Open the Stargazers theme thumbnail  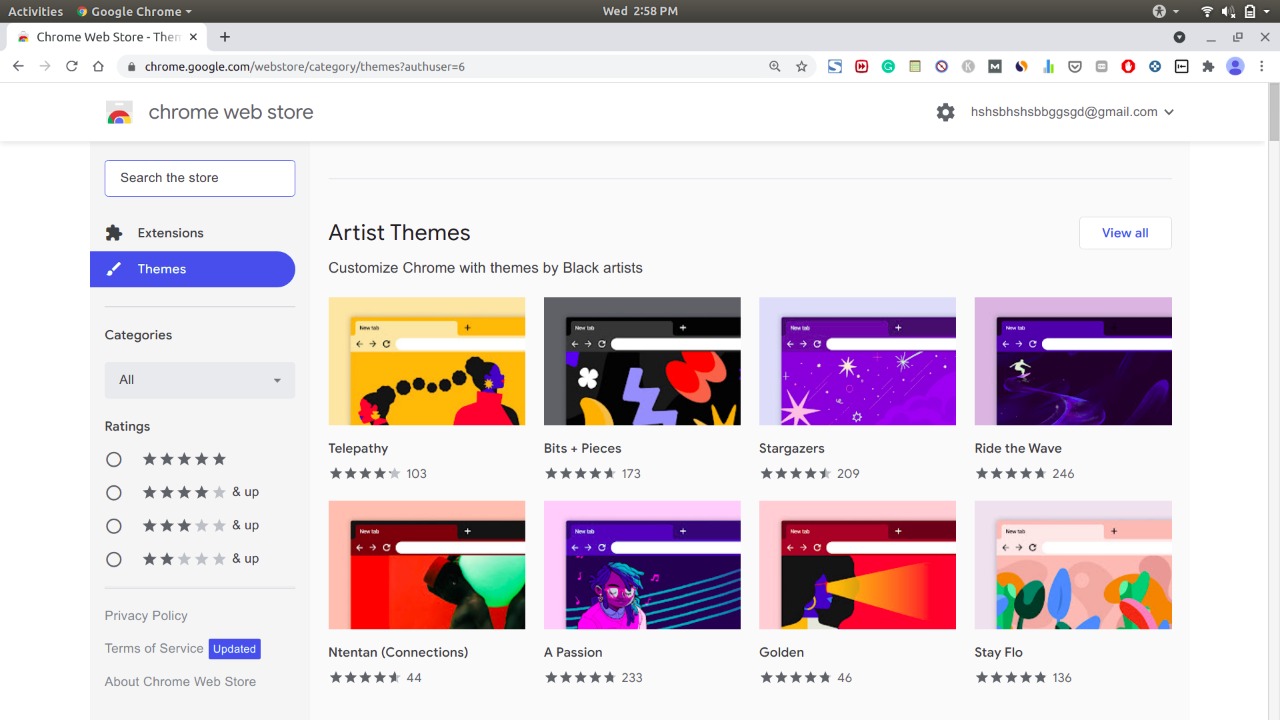858,361
